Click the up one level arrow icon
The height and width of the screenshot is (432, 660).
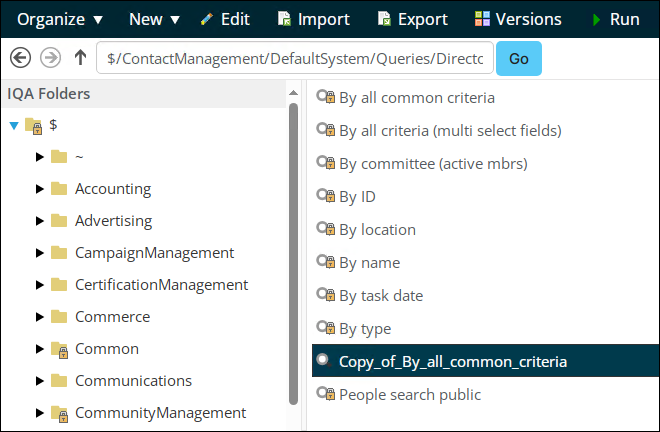[80, 58]
